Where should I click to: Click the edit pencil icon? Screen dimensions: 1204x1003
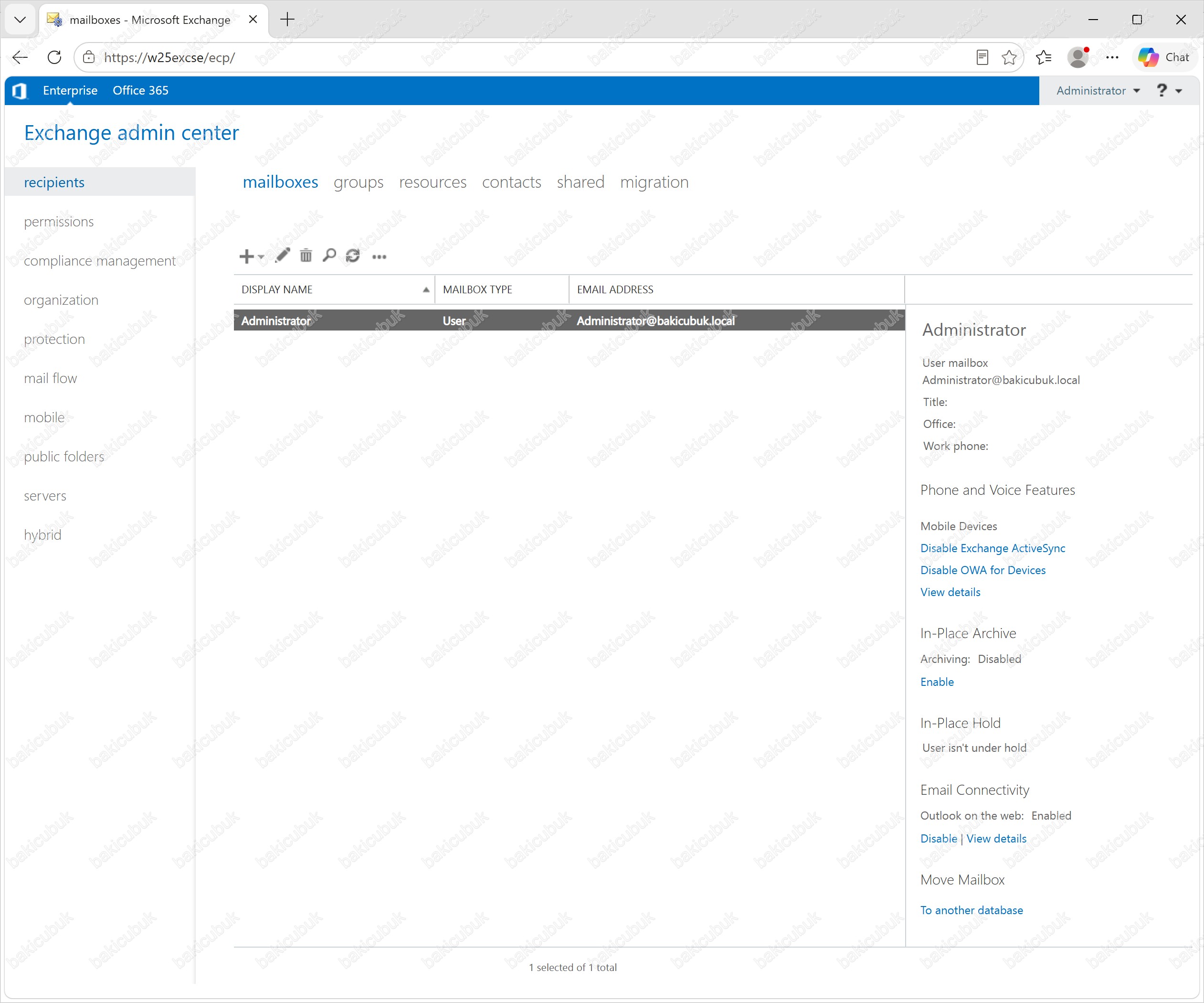coord(282,255)
